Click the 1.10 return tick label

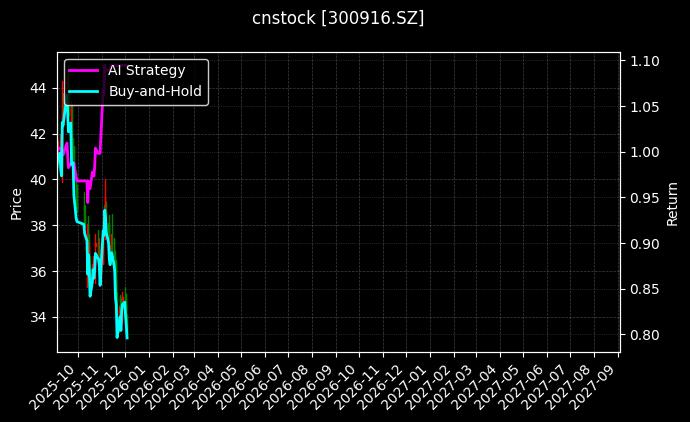click(x=643, y=61)
